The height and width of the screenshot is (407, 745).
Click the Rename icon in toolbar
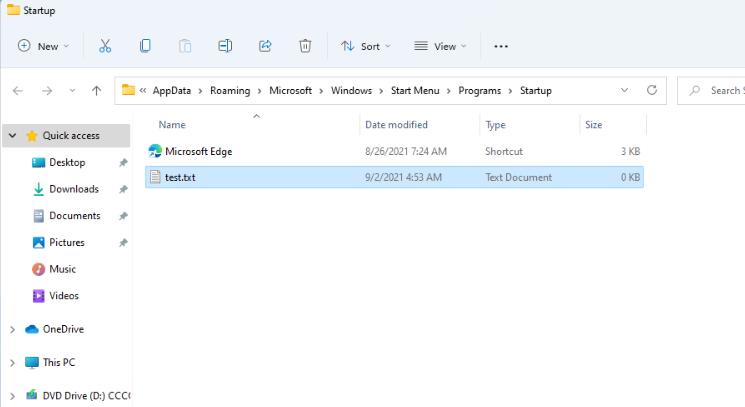(225, 46)
